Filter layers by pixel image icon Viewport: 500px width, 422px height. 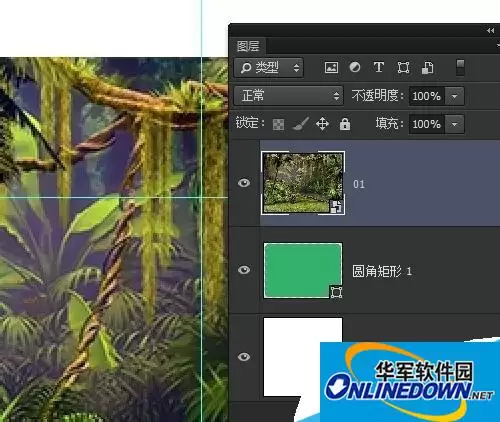click(x=331, y=68)
